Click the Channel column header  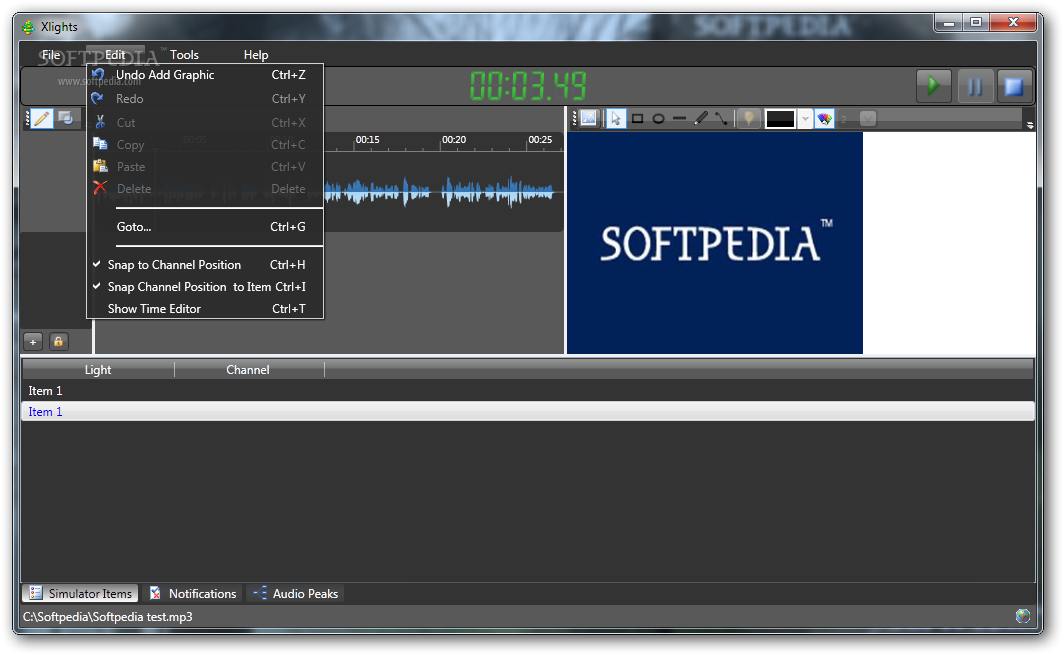coord(248,369)
